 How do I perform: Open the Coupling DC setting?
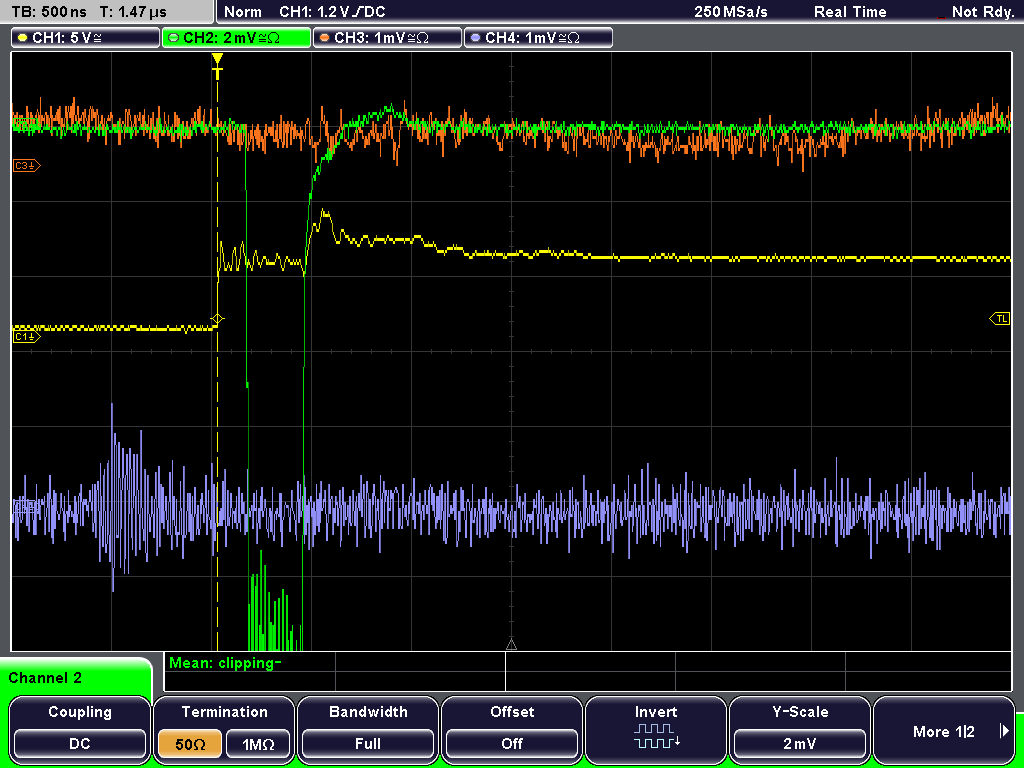[x=80, y=730]
